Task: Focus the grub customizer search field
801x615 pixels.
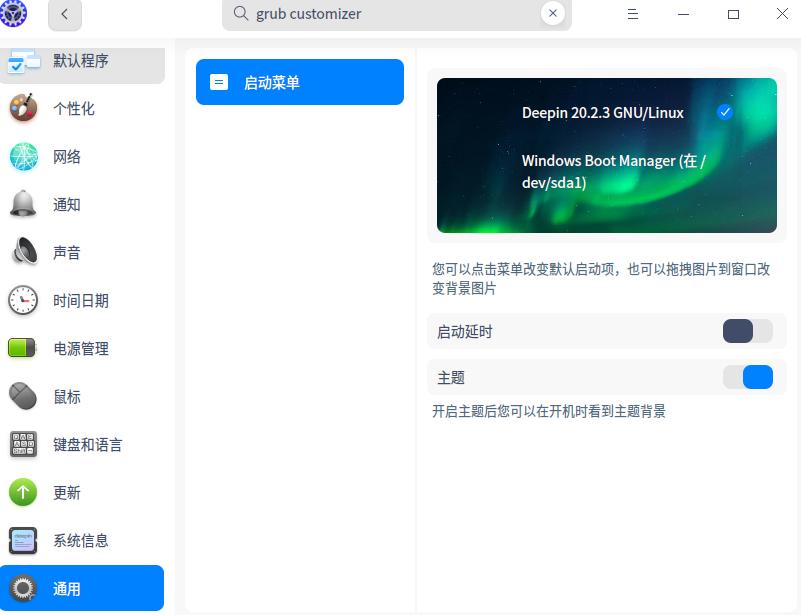Action: click(396, 14)
